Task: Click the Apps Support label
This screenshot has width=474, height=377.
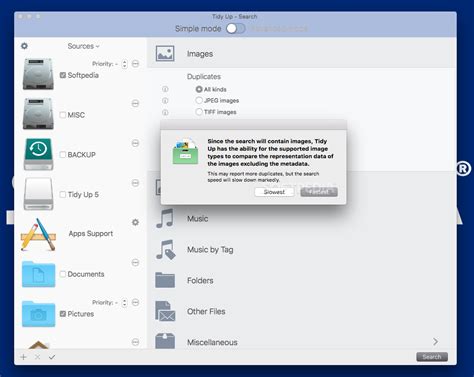Action: 91,234
